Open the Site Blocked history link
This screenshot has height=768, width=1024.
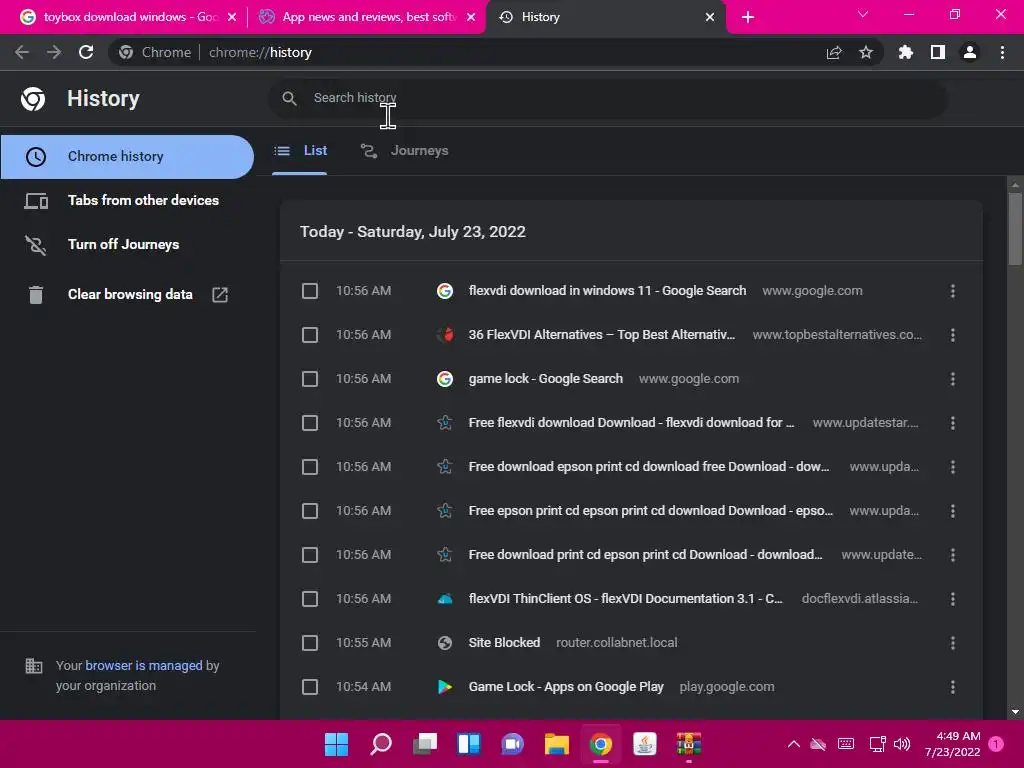[504, 643]
